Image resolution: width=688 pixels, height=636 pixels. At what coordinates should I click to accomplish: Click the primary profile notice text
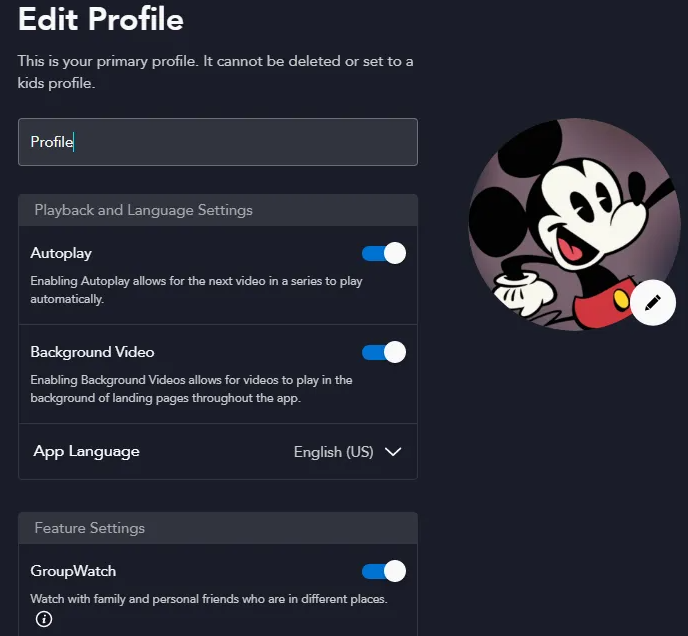coord(215,72)
